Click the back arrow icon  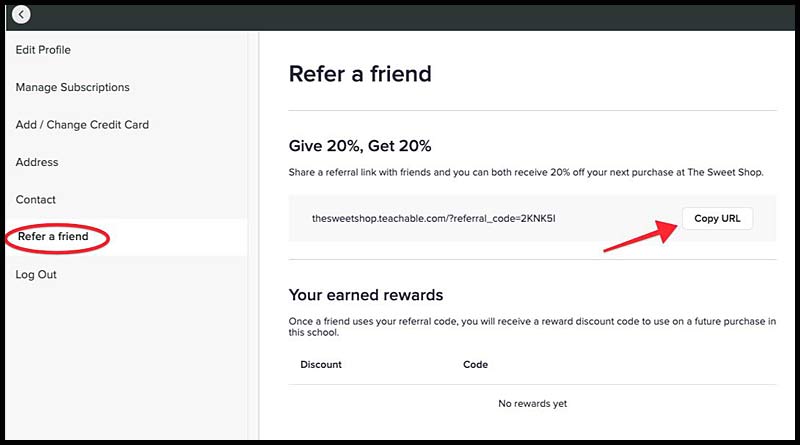click(21, 14)
